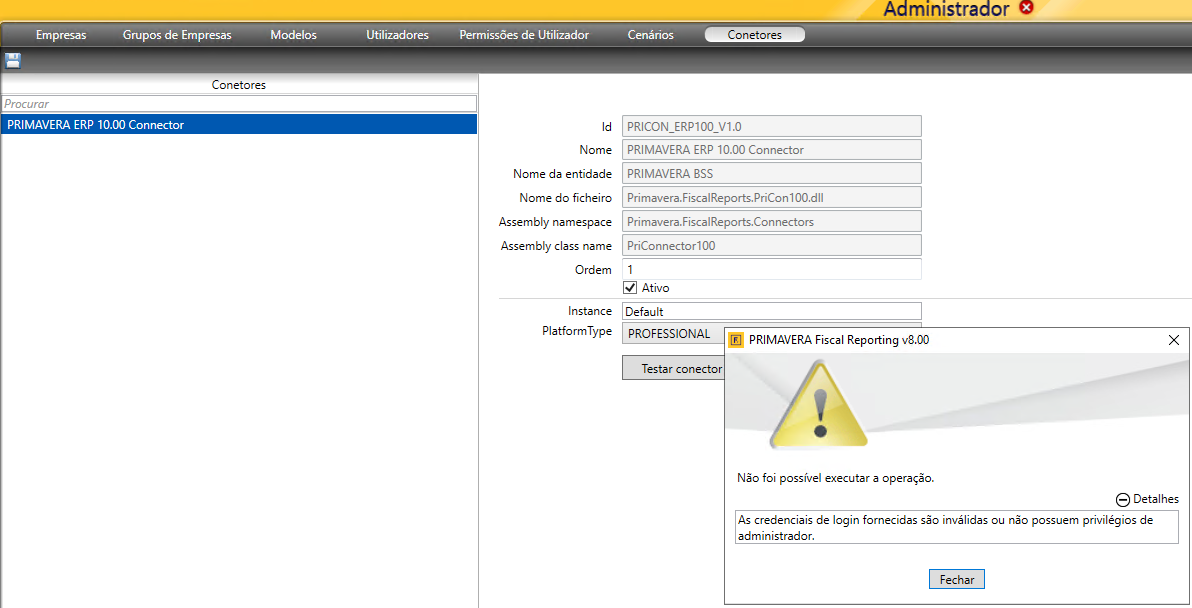
Task: Select Permissões de Utilizador tab
Action: pyautogui.click(x=524, y=35)
